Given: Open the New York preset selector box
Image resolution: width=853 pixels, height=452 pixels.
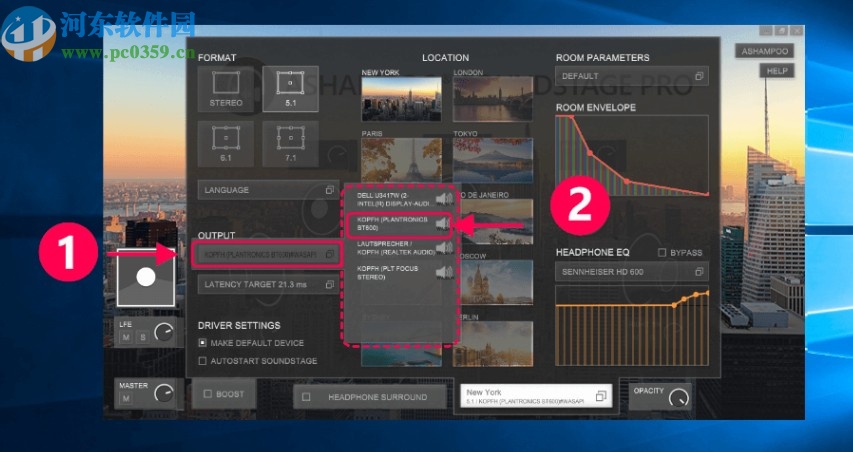Looking at the screenshot, I should point(535,396).
